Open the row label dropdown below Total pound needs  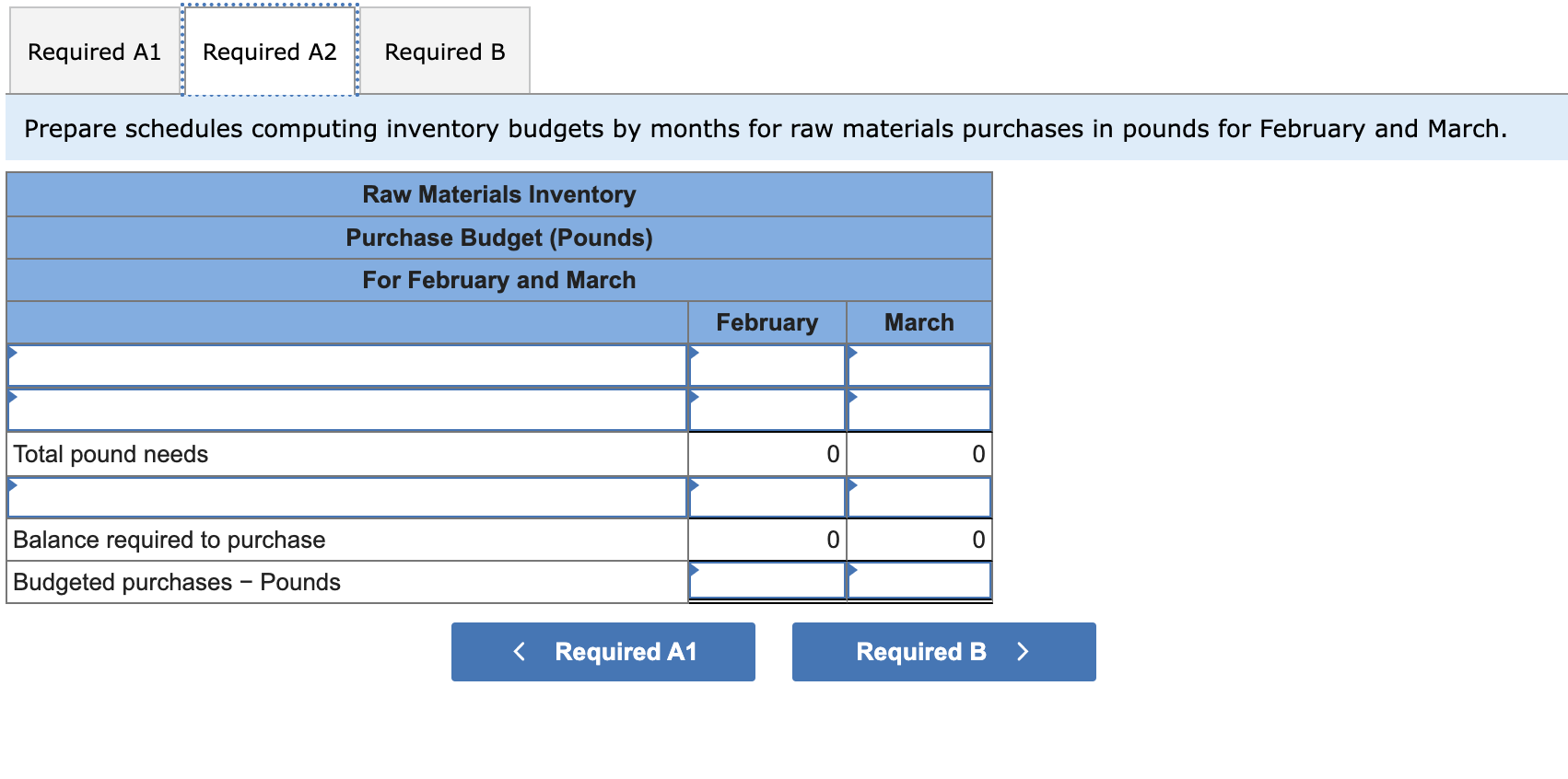(346, 498)
